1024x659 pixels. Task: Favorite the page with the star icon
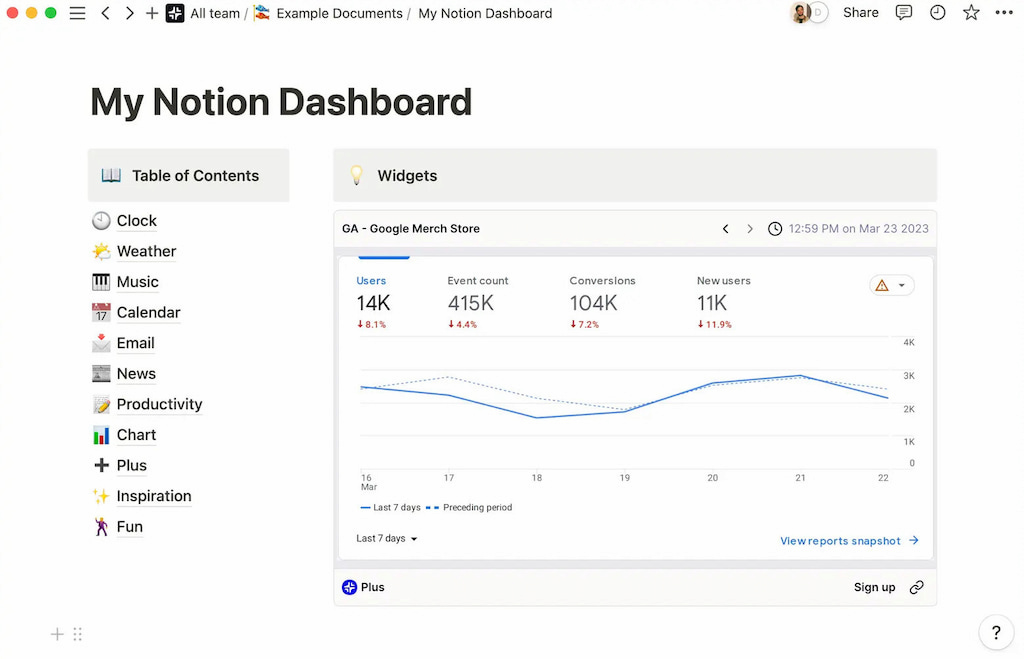tap(971, 13)
